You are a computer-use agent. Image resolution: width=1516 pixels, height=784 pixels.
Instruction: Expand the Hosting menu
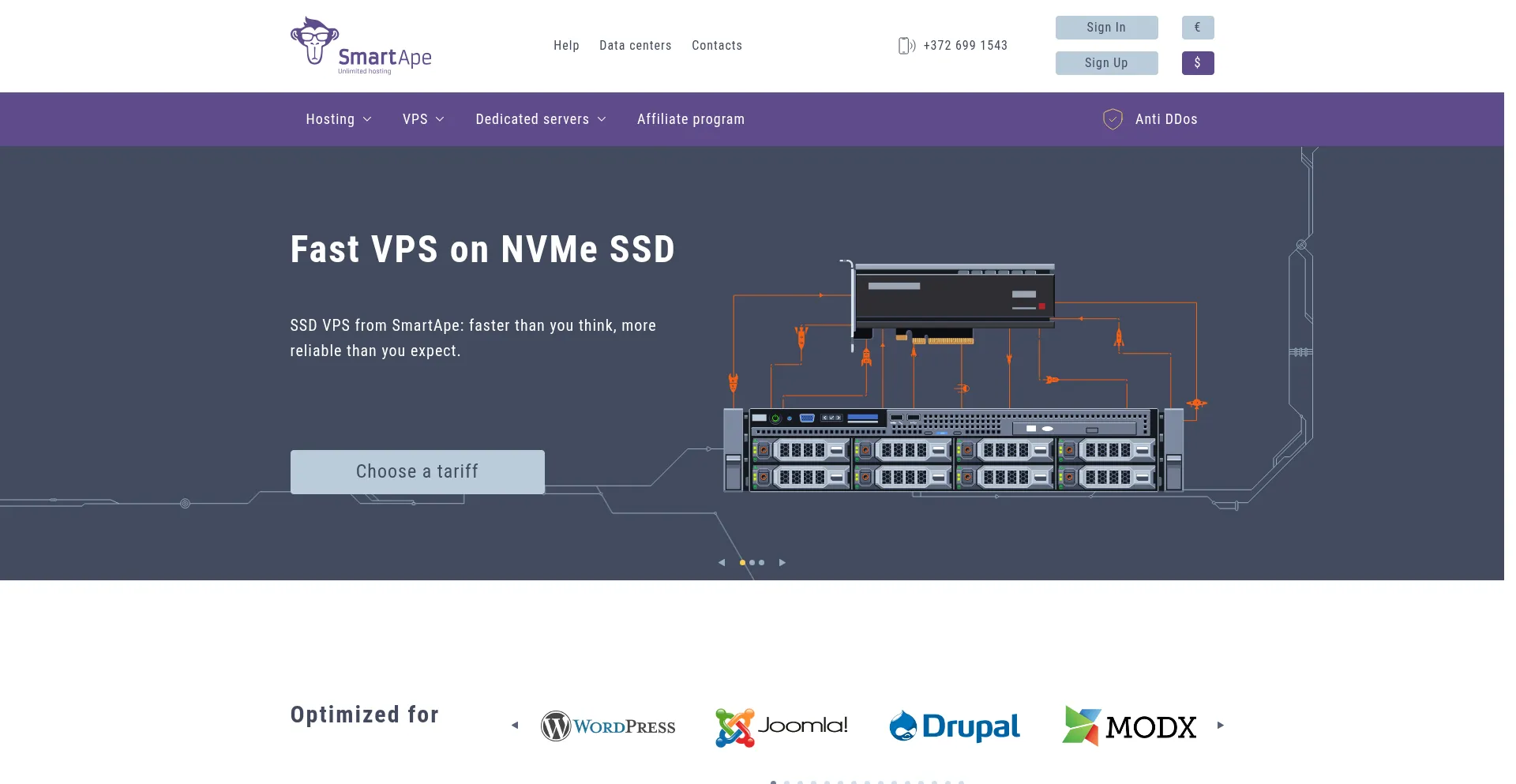pyautogui.click(x=339, y=119)
